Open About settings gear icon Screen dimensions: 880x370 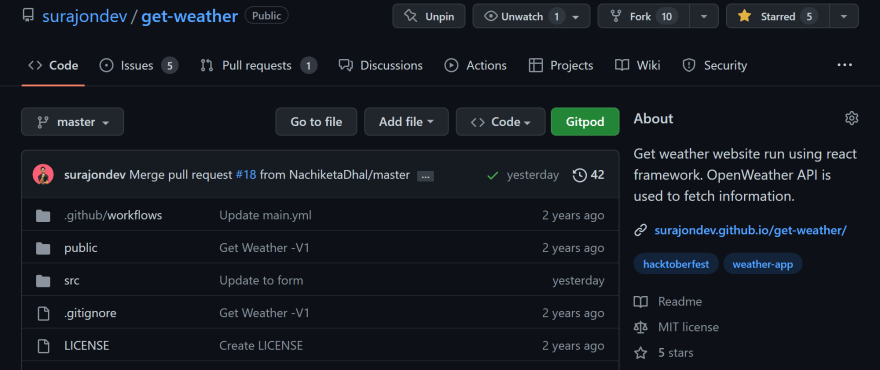click(851, 118)
